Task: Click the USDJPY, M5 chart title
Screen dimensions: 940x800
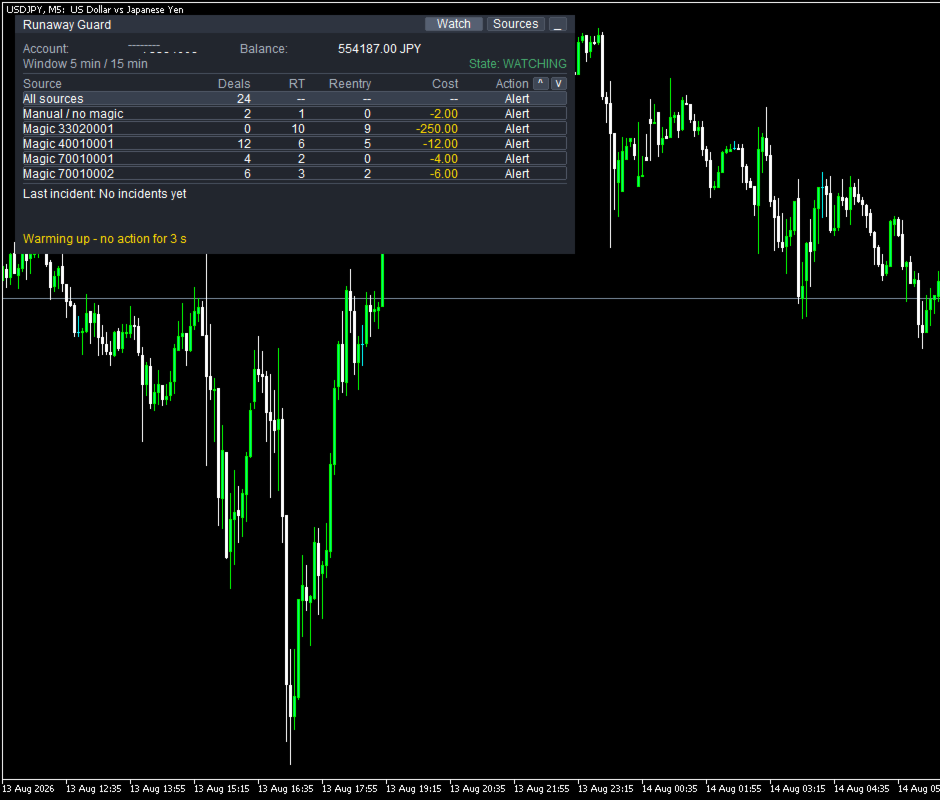Action: click(x=95, y=10)
